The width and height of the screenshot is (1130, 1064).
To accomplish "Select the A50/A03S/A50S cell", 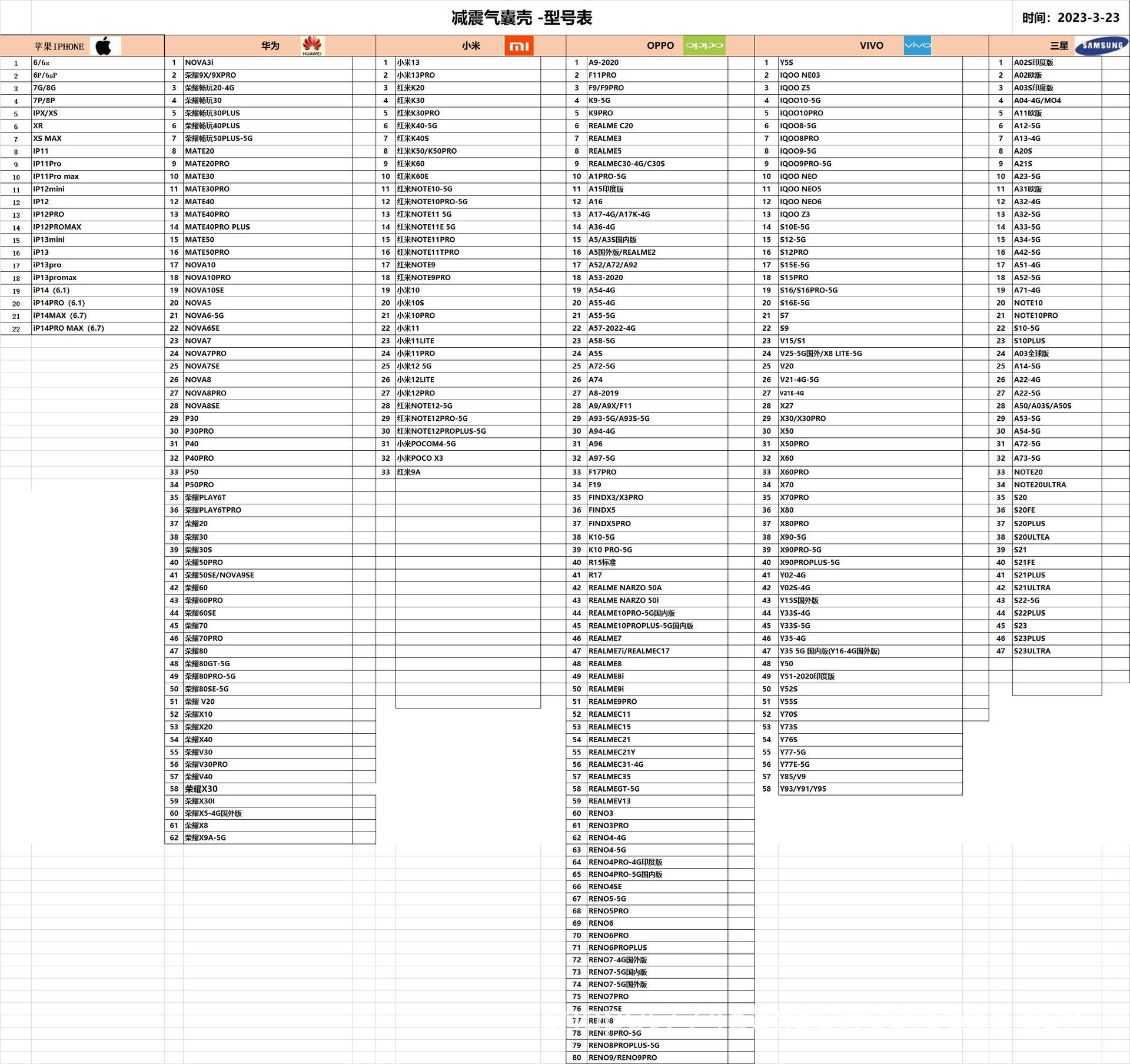I will pos(1042,406).
